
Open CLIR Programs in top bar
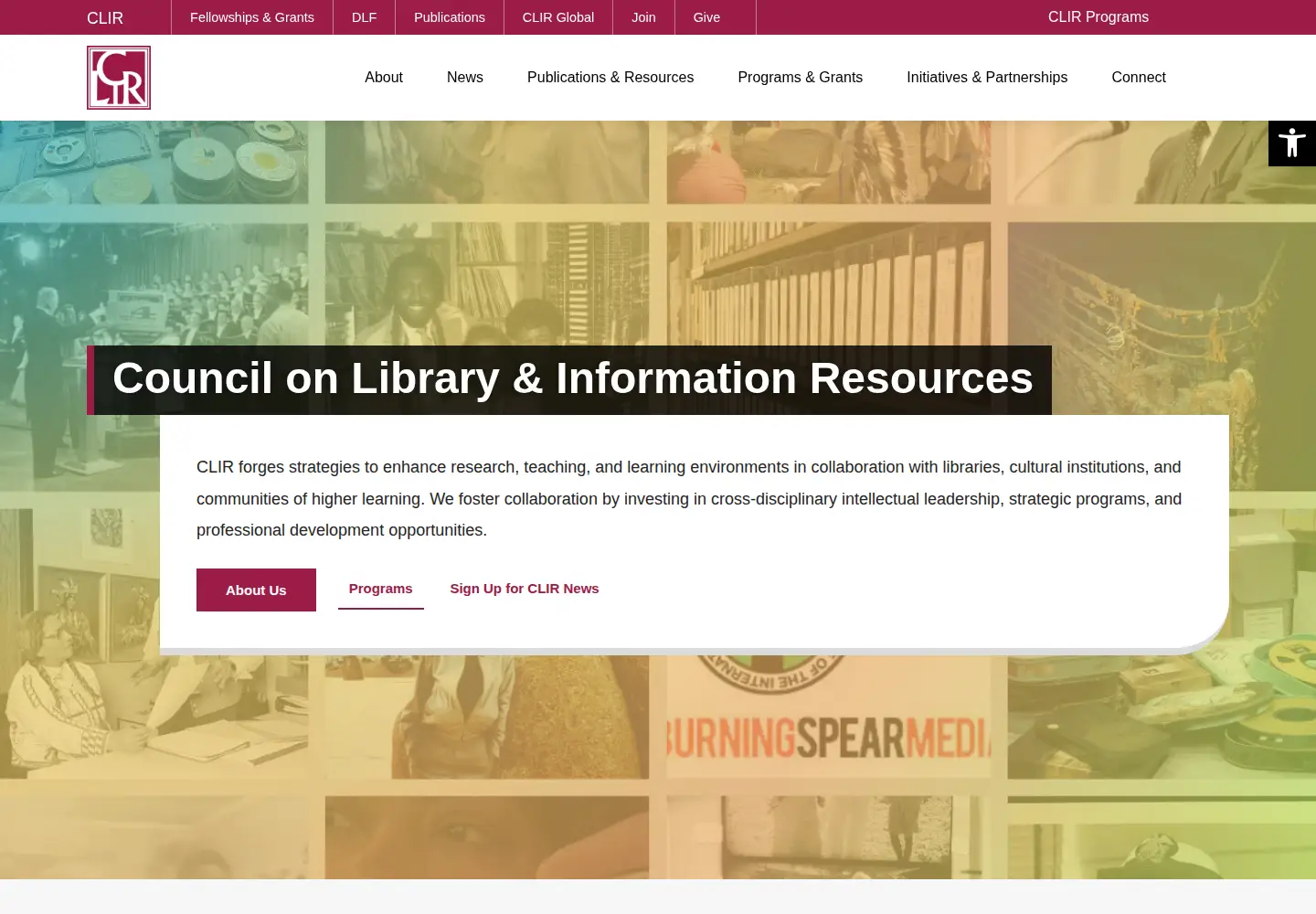coord(1098,17)
